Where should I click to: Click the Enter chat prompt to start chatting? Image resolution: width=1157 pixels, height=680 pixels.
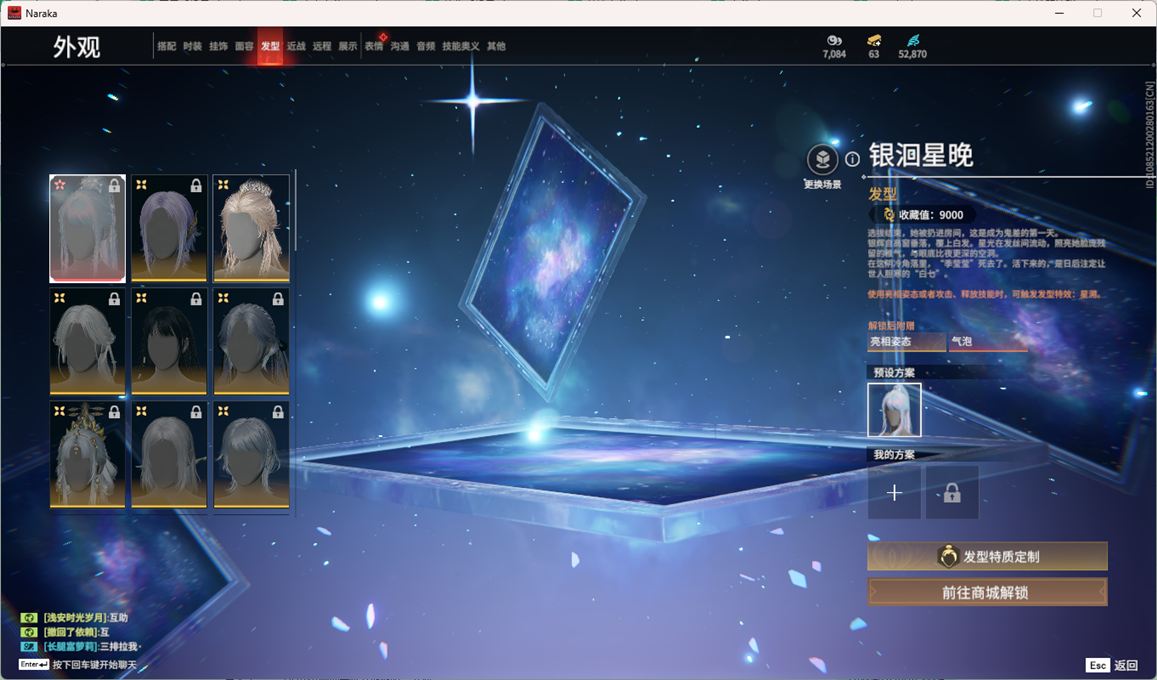(x=79, y=665)
